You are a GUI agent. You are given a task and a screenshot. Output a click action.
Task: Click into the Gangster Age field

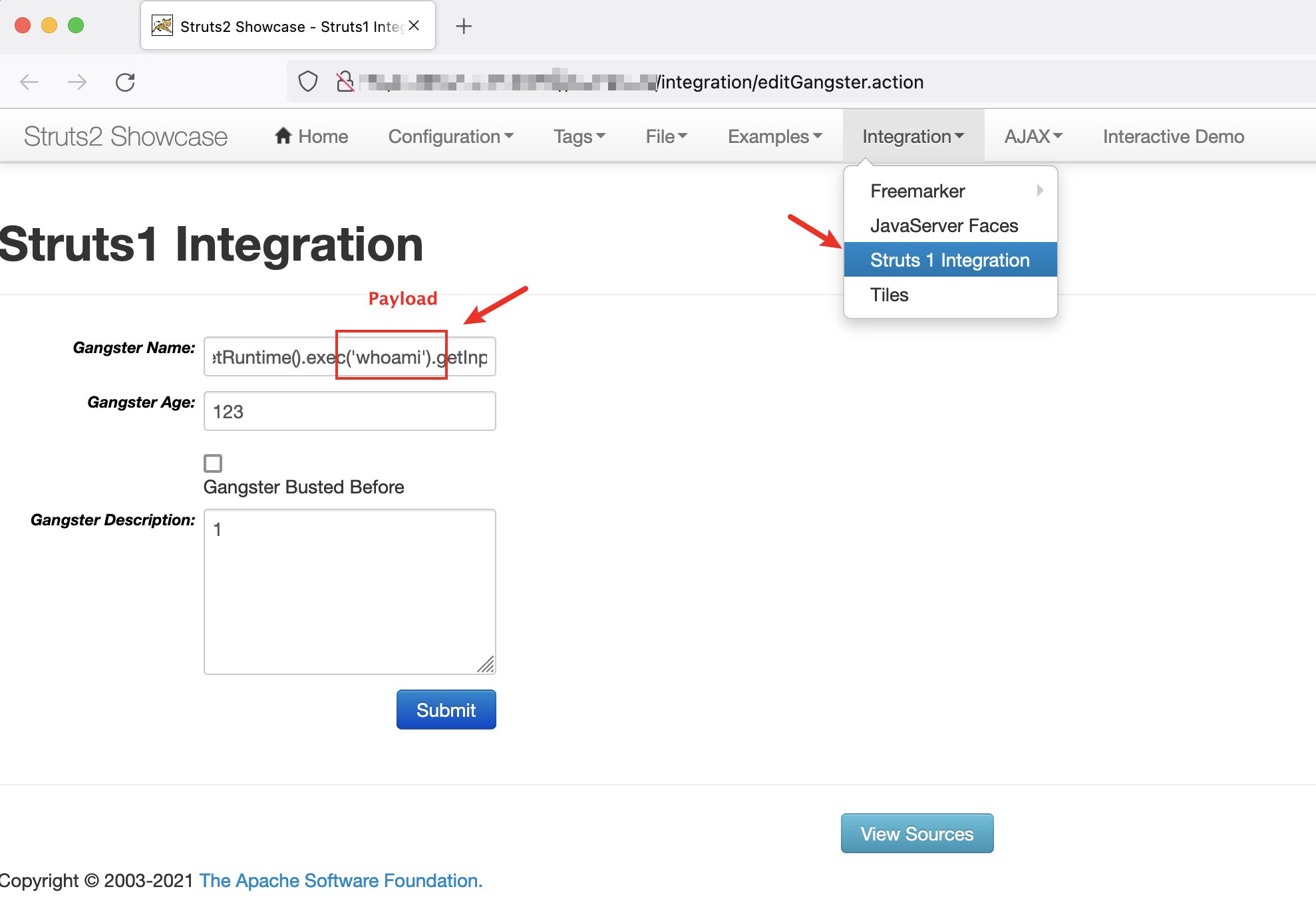click(349, 412)
